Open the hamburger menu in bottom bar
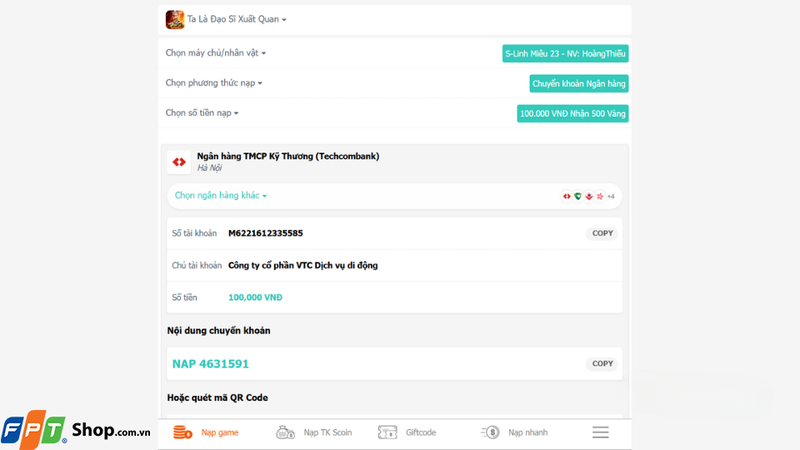800x450 pixels. [601, 433]
